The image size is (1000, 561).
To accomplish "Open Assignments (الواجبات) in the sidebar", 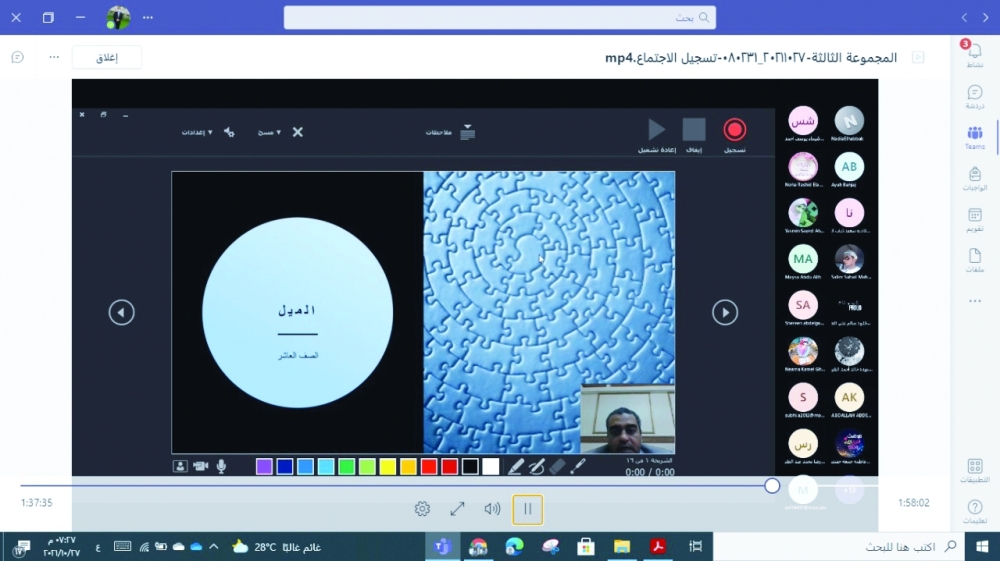I will 974,178.
